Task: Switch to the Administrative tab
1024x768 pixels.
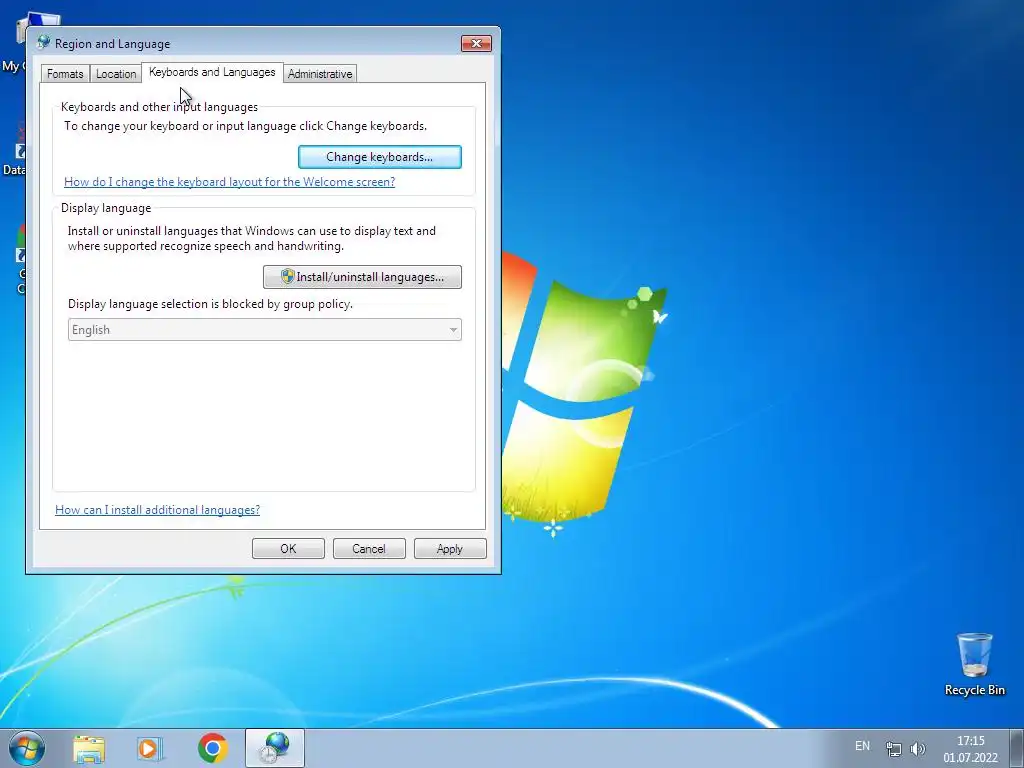Action: click(x=320, y=74)
